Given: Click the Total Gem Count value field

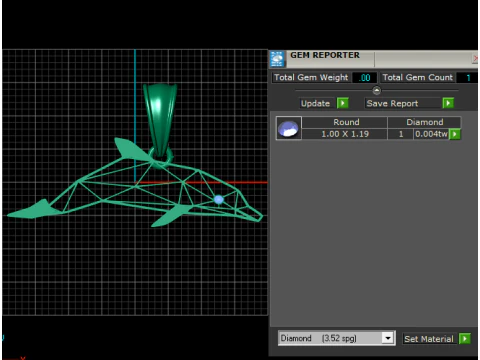Looking at the screenshot, I should 468,78.
